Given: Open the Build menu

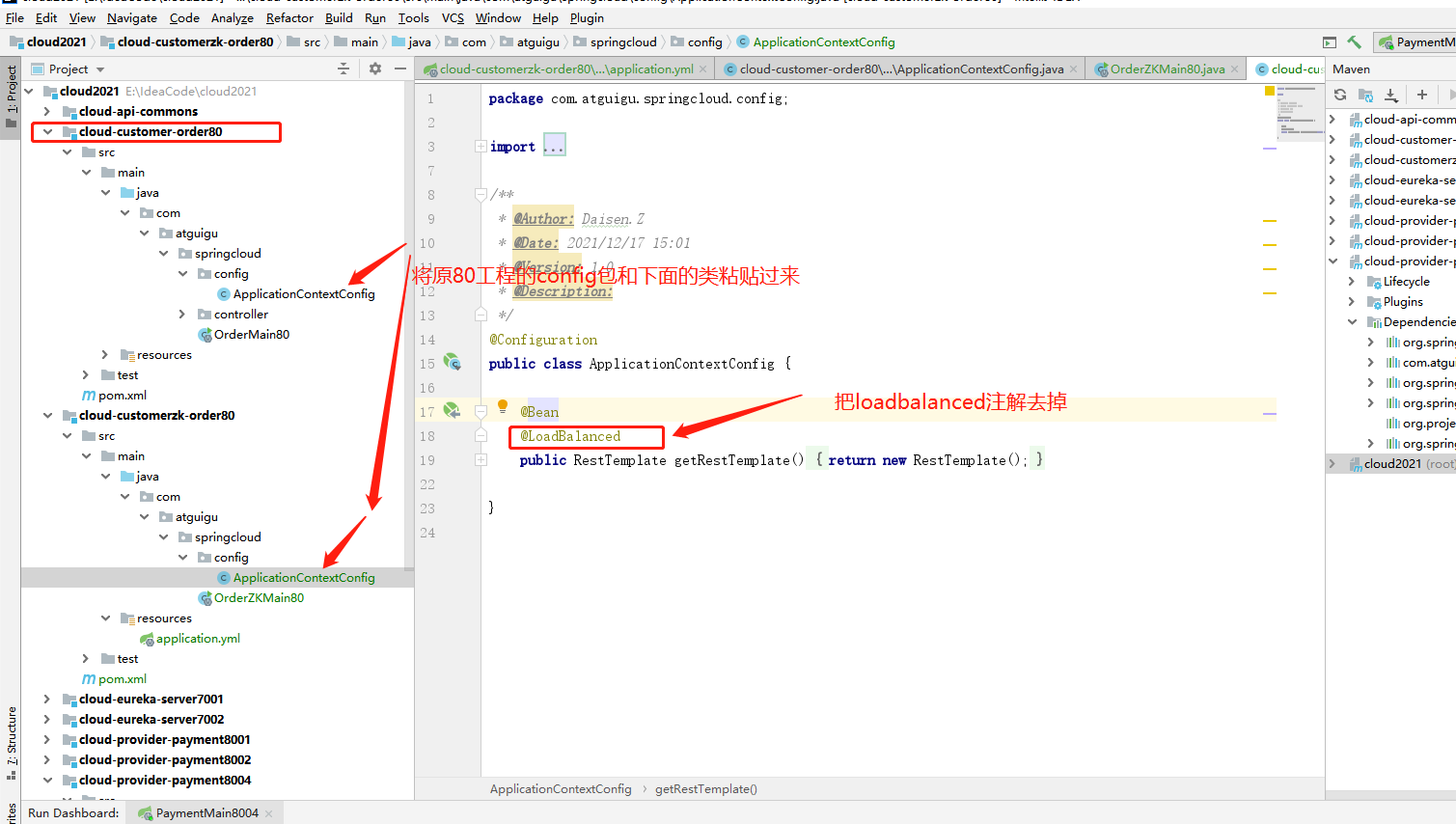Looking at the screenshot, I should [x=339, y=17].
